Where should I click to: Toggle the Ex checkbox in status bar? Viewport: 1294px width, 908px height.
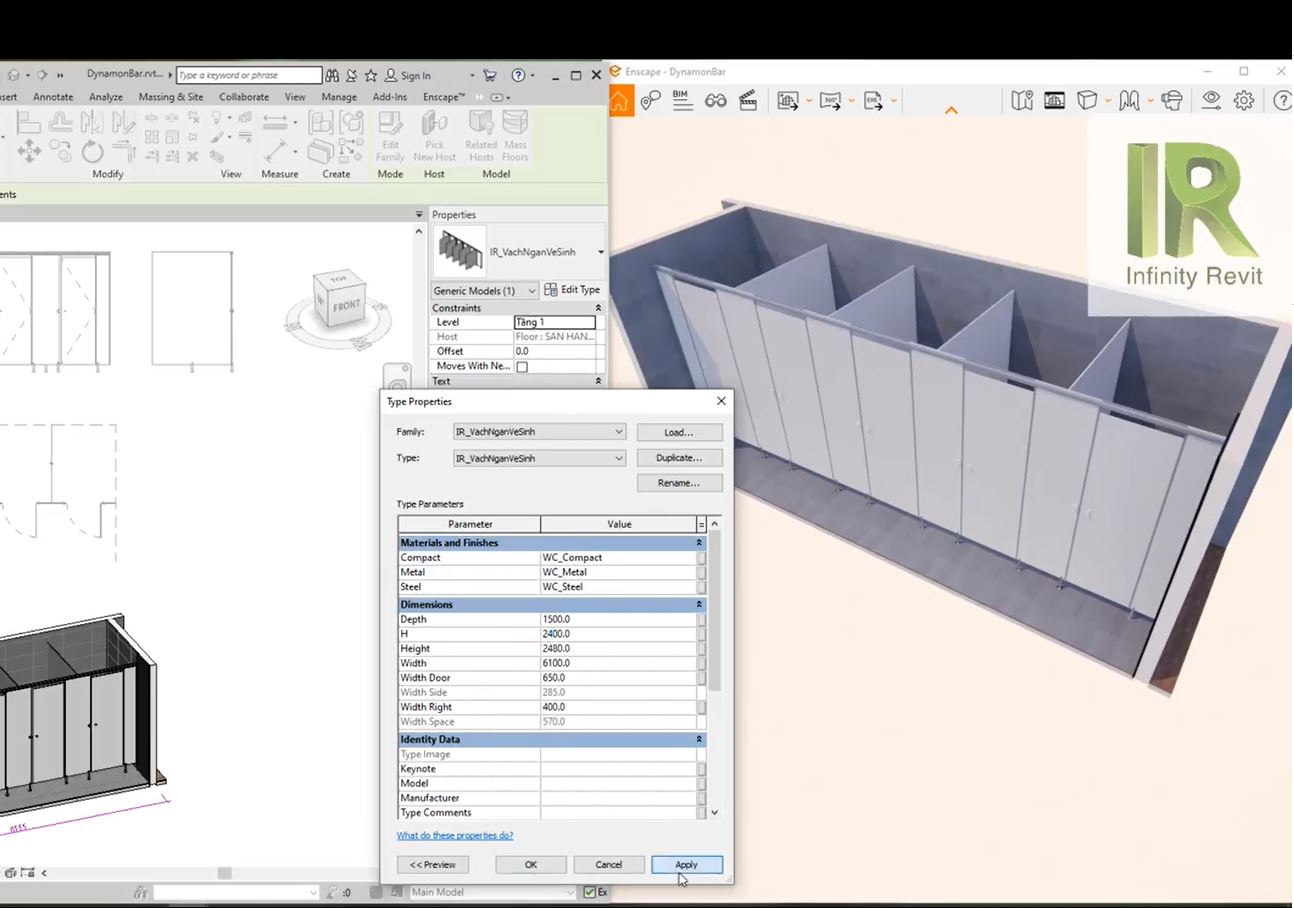pos(589,892)
